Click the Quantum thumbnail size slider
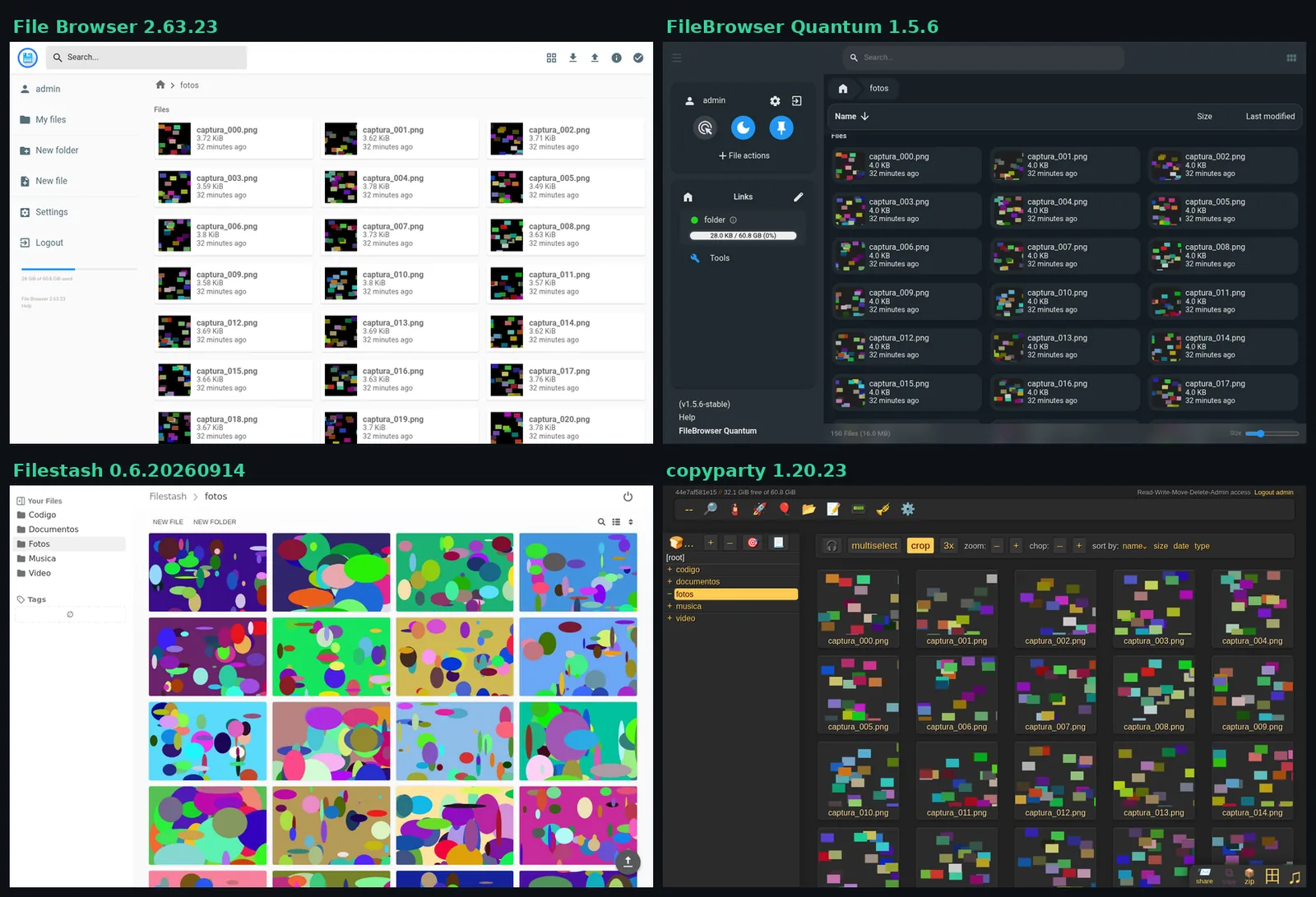The width and height of the screenshot is (1316, 897). coord(1272,433)
